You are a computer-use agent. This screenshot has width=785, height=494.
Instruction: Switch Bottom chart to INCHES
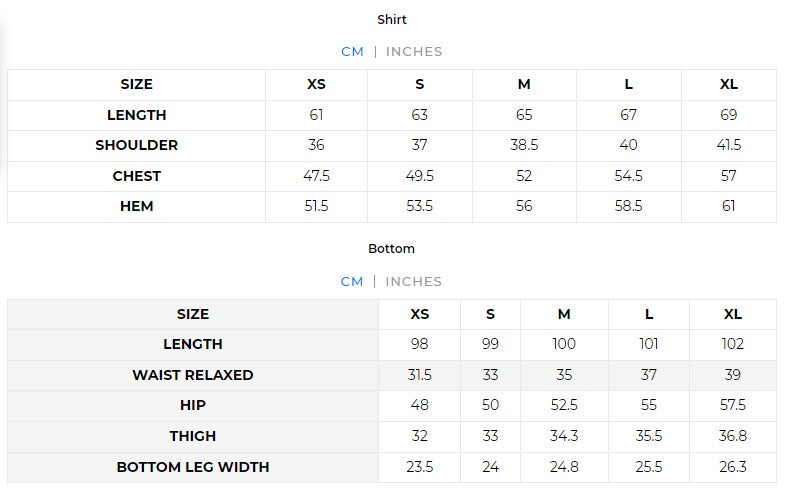[414, 281]
